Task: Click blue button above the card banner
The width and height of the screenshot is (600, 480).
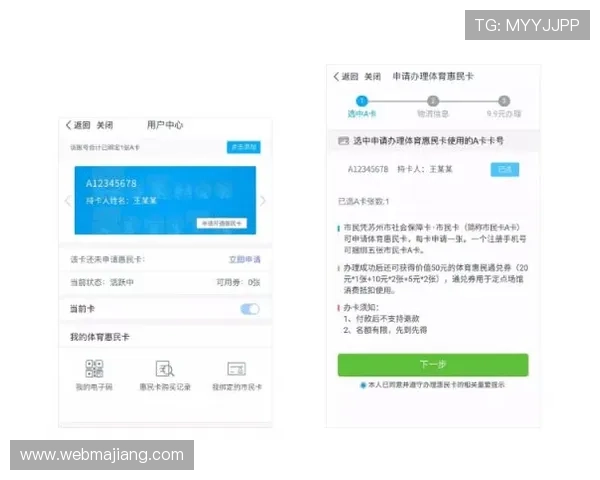Action: point(242,148)
